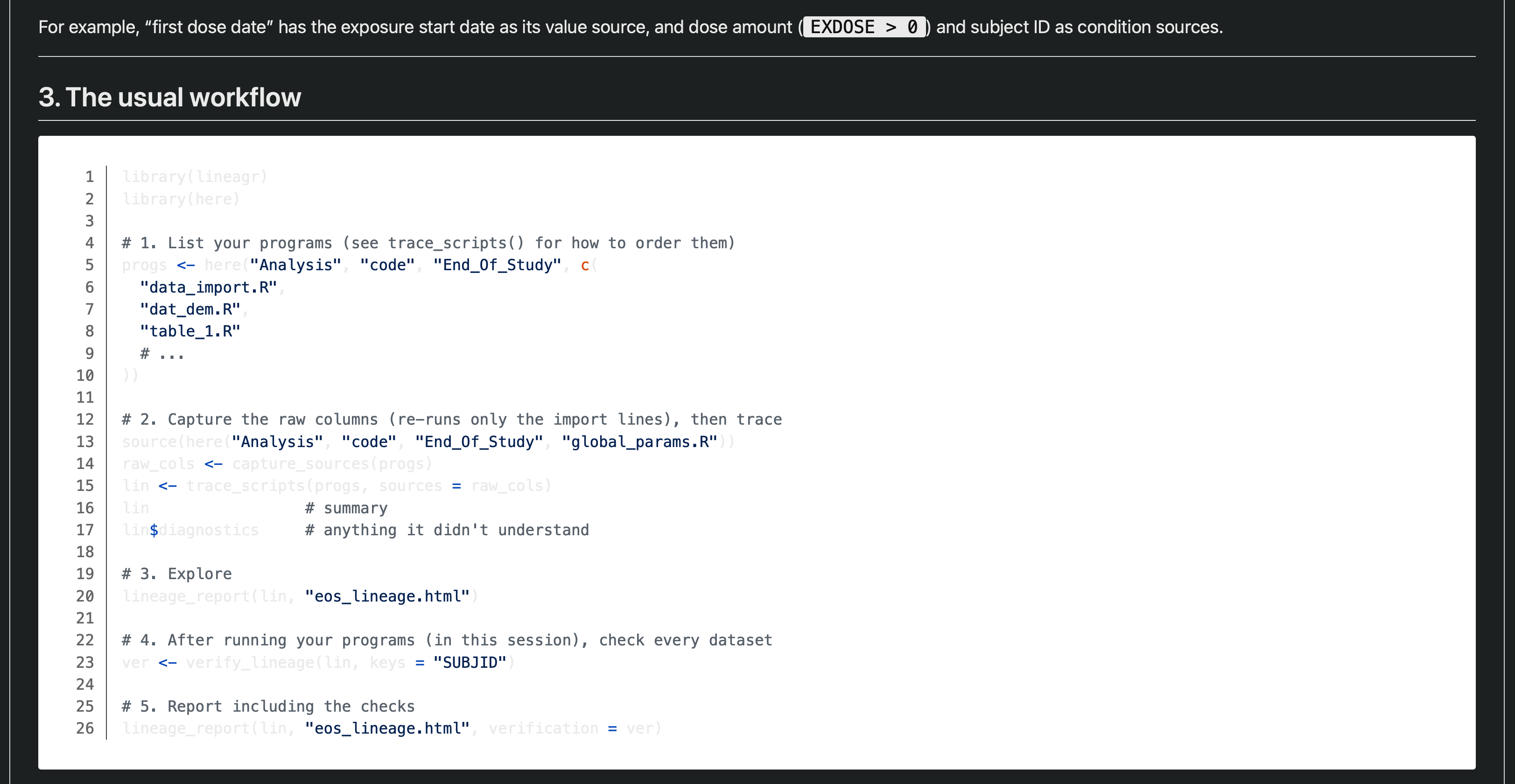Screen dimensions: 1515x784
Task: Click "verify_lineage(lin, keys" on line 23
Action: pos(296,663)
